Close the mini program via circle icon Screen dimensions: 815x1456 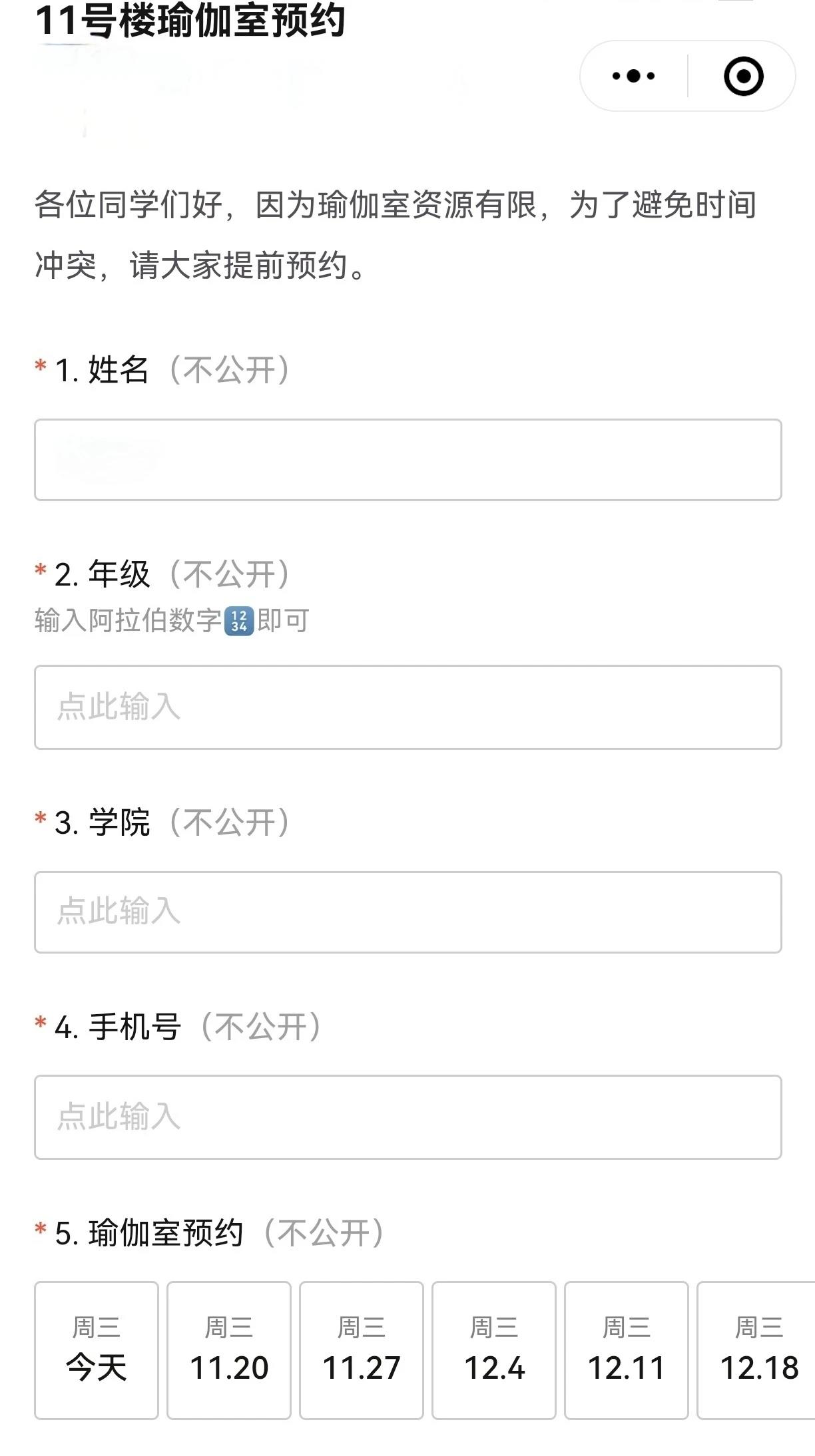click(x=743, y=76)
